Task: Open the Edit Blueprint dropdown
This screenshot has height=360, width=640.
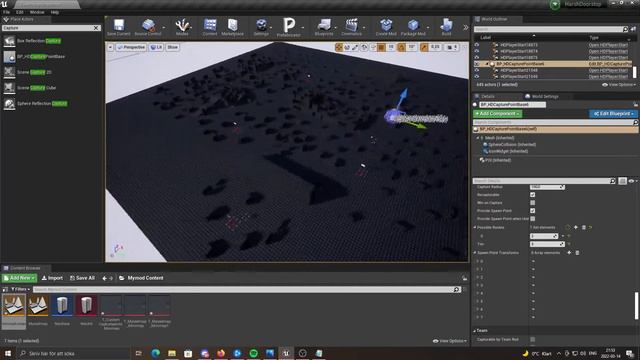Action: [613, 113]
